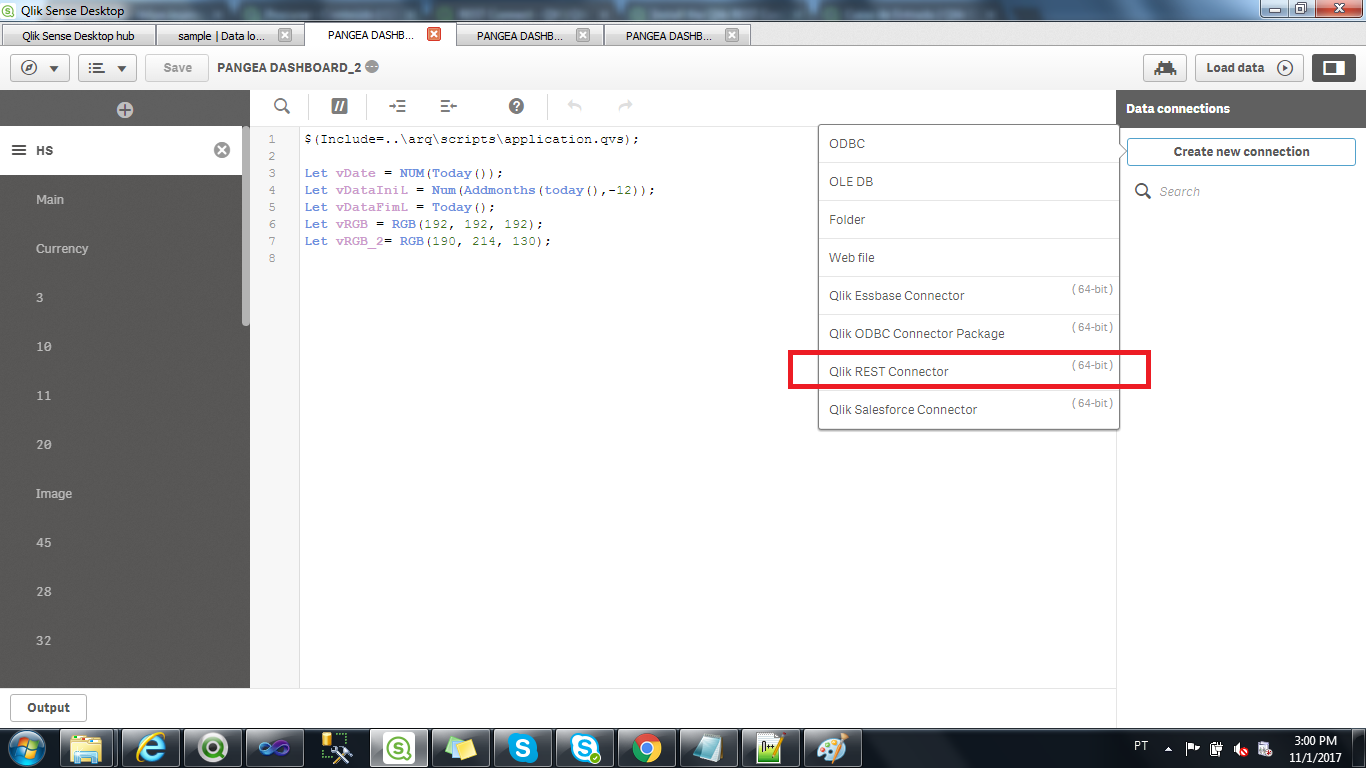The height and width of the screenshot is (768, 1366).
Task: Click the disabled Save button
Action: click(178, 68)
